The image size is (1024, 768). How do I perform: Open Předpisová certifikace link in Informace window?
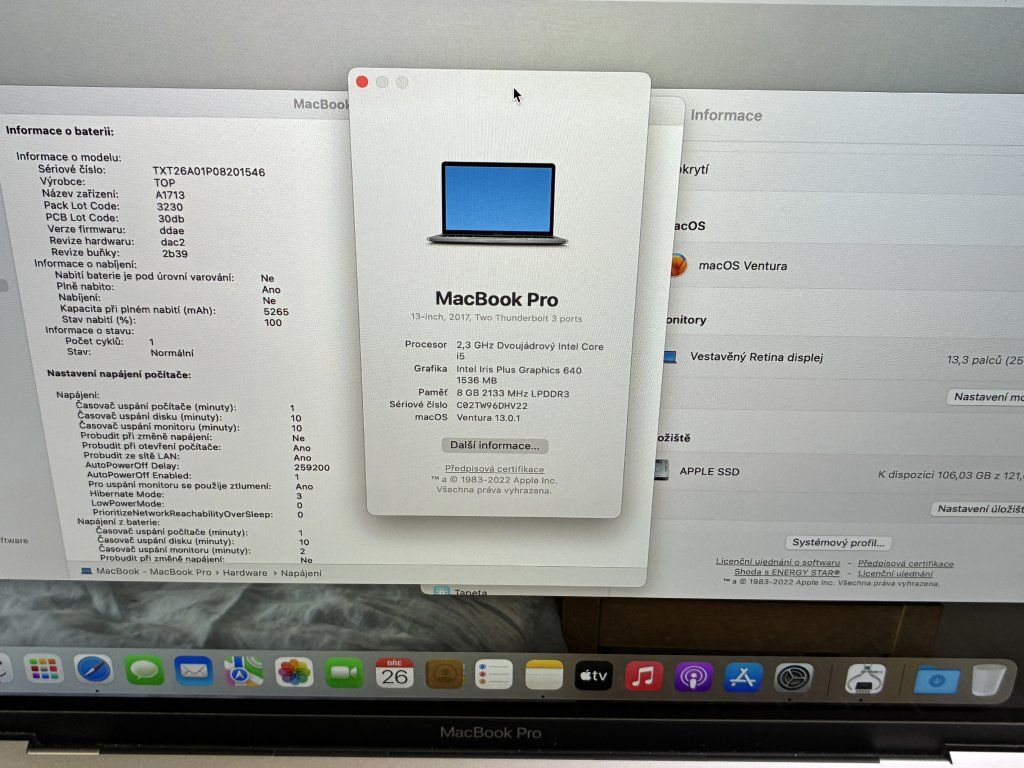905,563
